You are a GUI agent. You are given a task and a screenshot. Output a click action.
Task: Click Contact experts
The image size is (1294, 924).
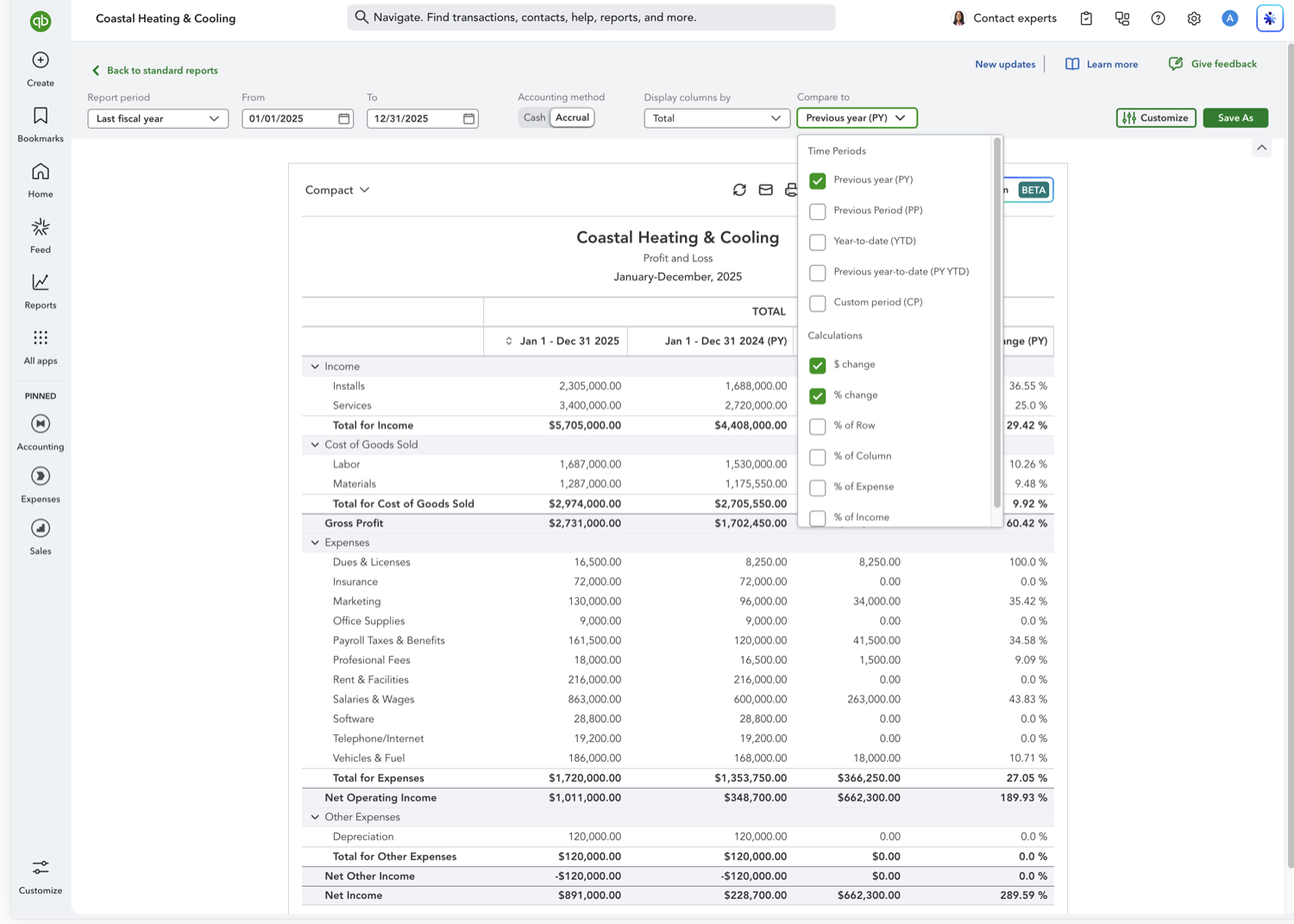[1004, 18]
